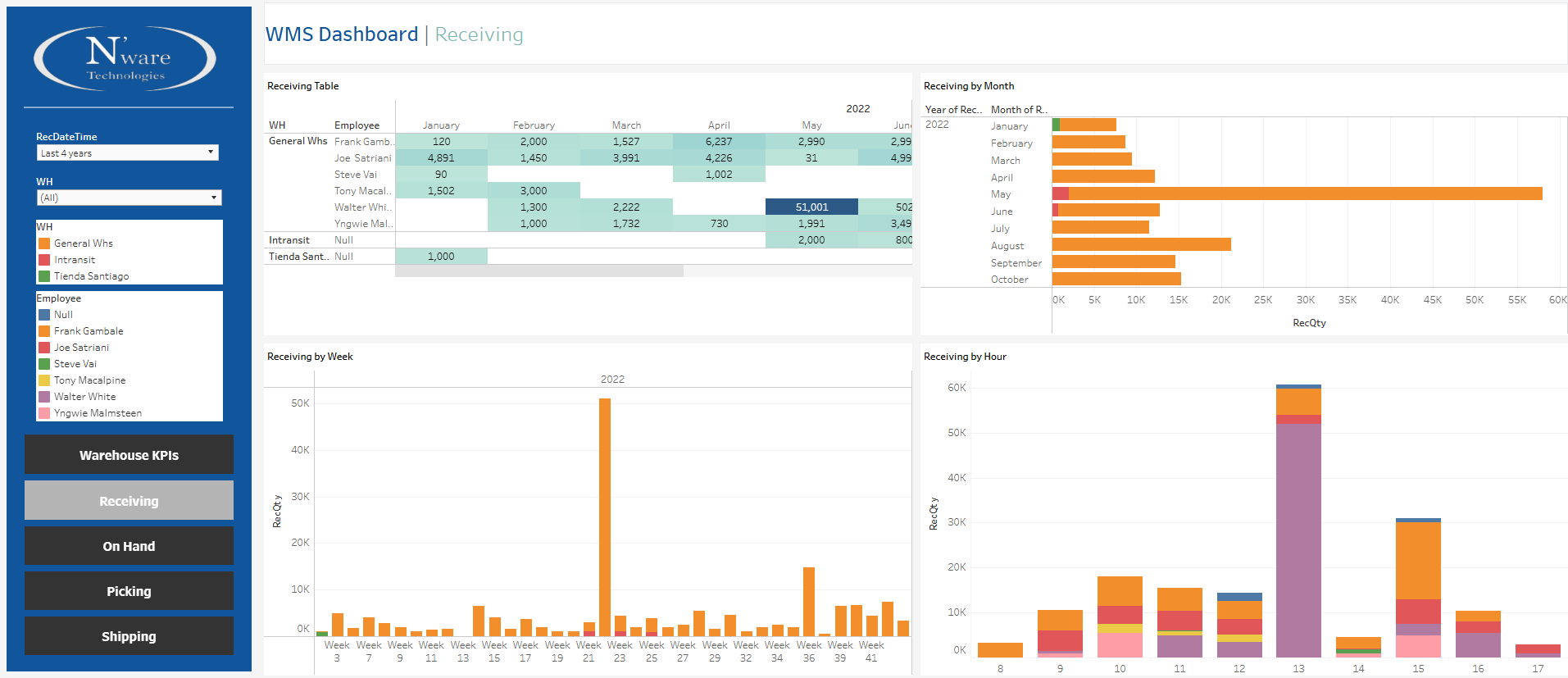Image resolution: width=1568 pixels, height=678 pixels.
Task: Highlight Tony Macalpine in the Employee legend
Action: click(89, 380)
